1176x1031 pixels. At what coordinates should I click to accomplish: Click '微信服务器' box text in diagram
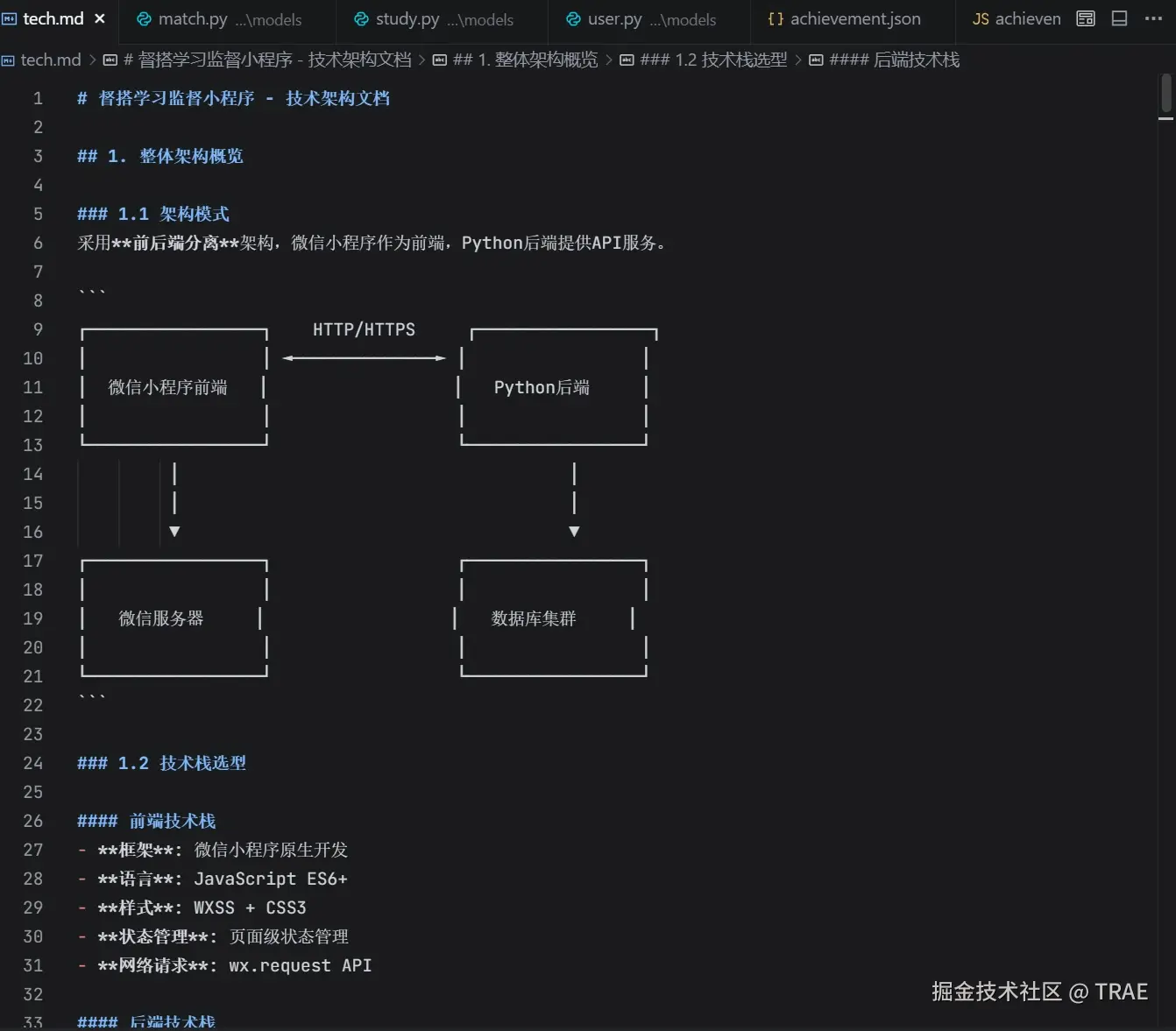tap(161, 618)
